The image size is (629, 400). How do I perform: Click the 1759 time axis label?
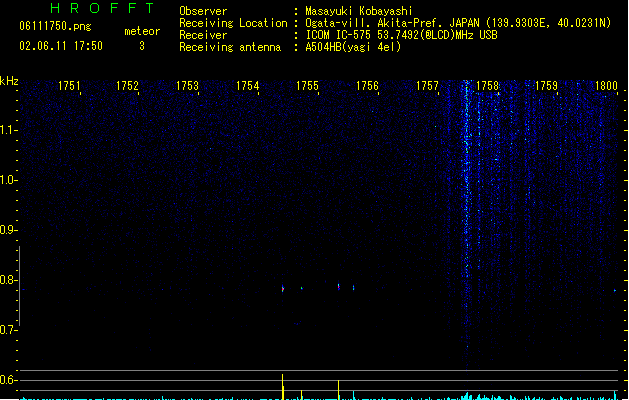[546, 86]
